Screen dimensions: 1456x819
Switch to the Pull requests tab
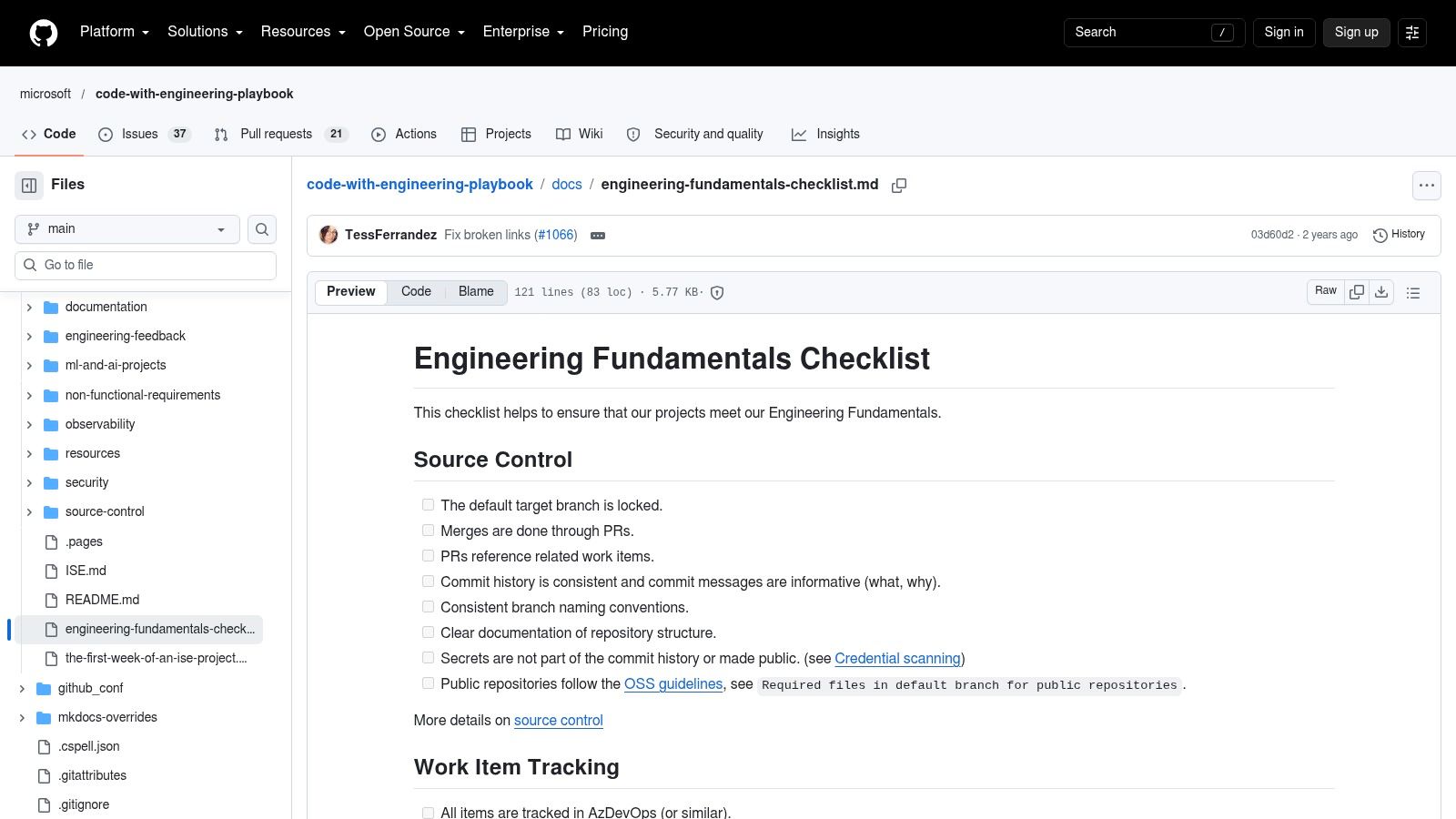pos(281,134)
